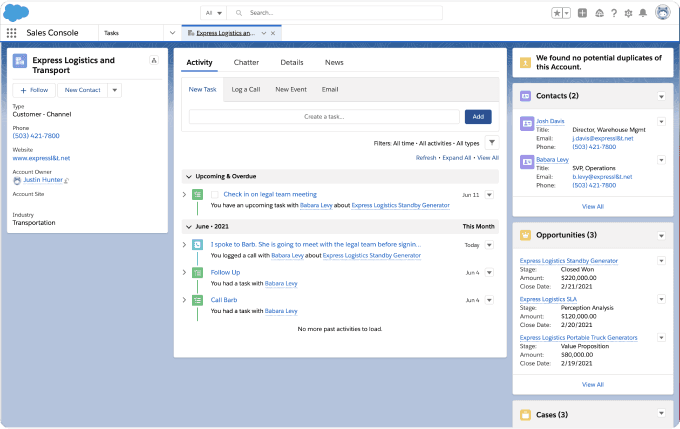Click the Express Logistics account icon

pos(20,61)
